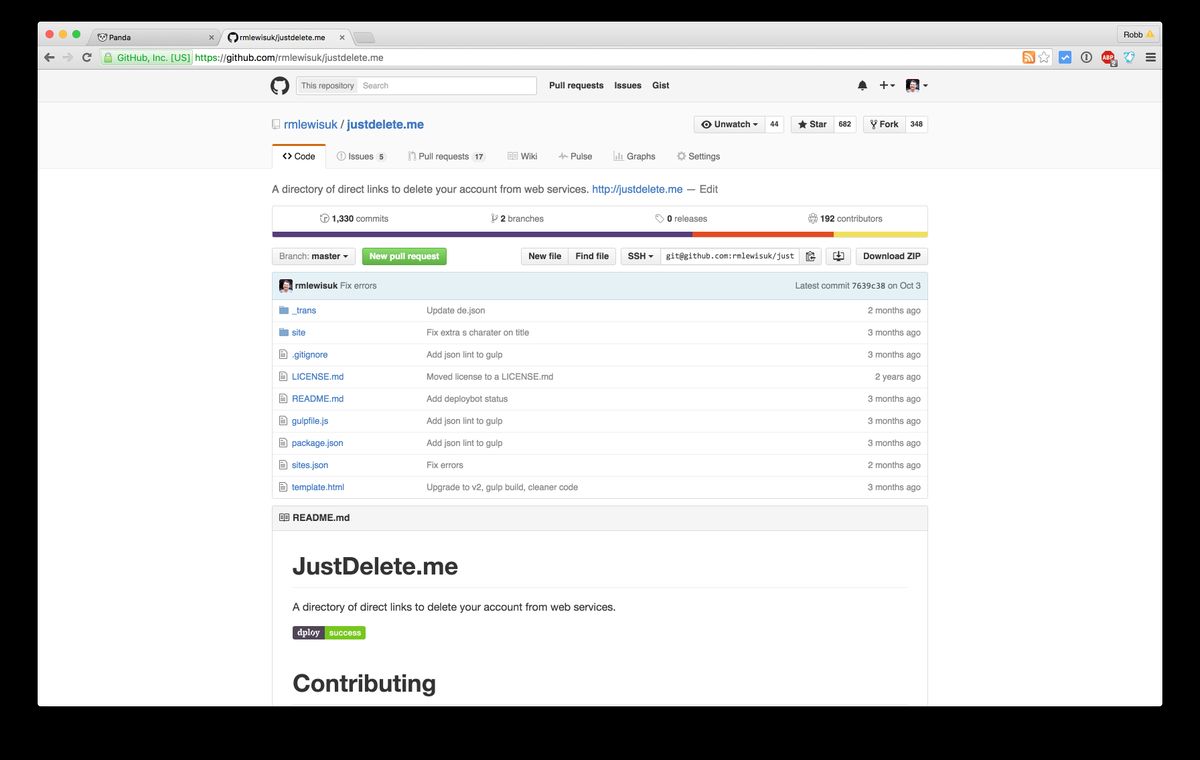Open the sites.json file link
This screenshot has height=760, width=1200.
pos(310,465)
